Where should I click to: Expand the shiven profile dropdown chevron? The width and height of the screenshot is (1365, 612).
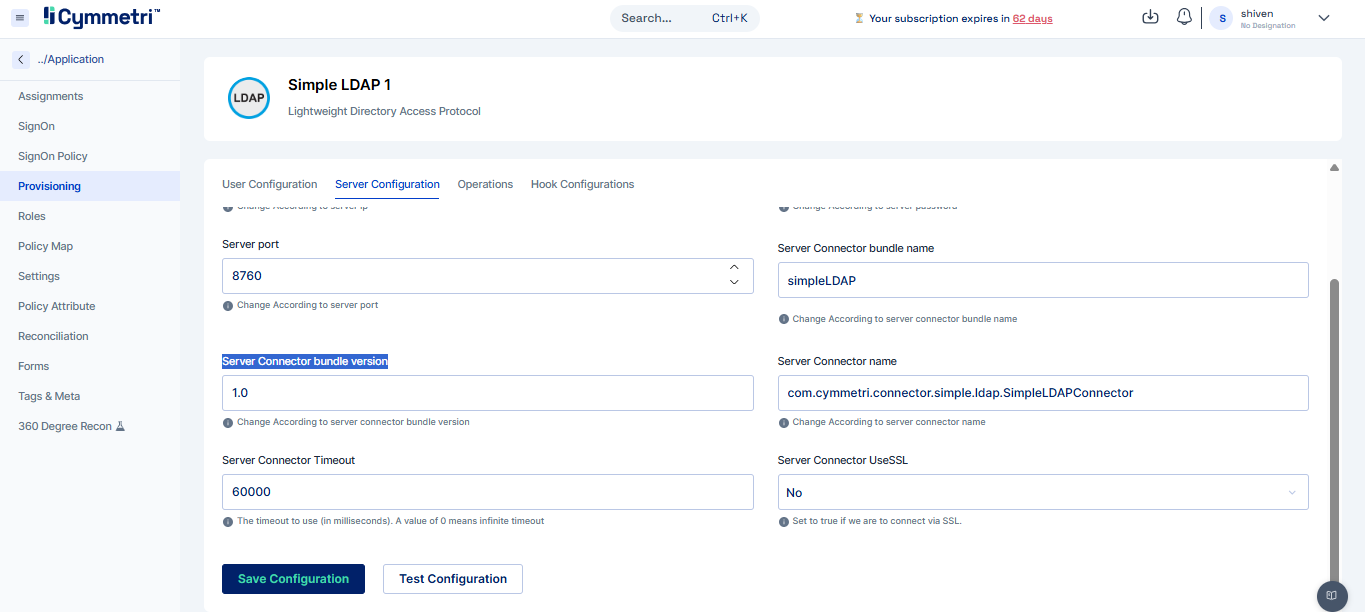[x=1324, y=18]
